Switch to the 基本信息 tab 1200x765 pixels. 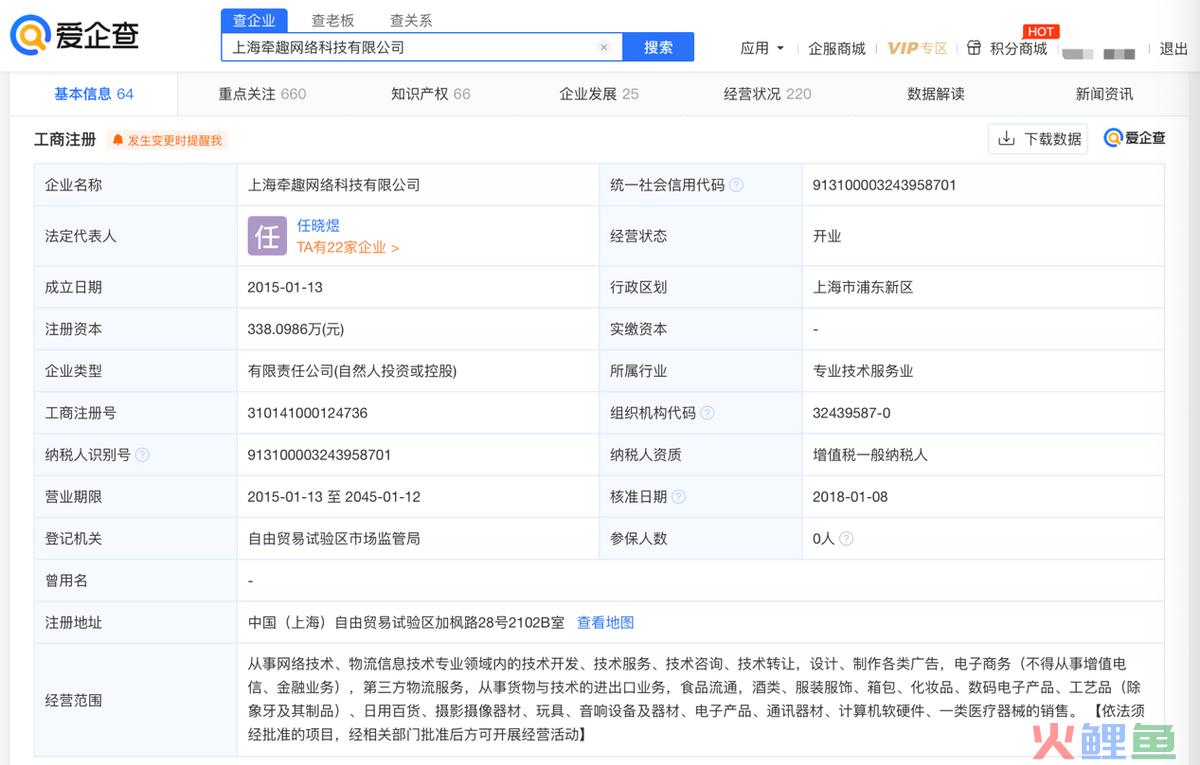click(94, 94)
